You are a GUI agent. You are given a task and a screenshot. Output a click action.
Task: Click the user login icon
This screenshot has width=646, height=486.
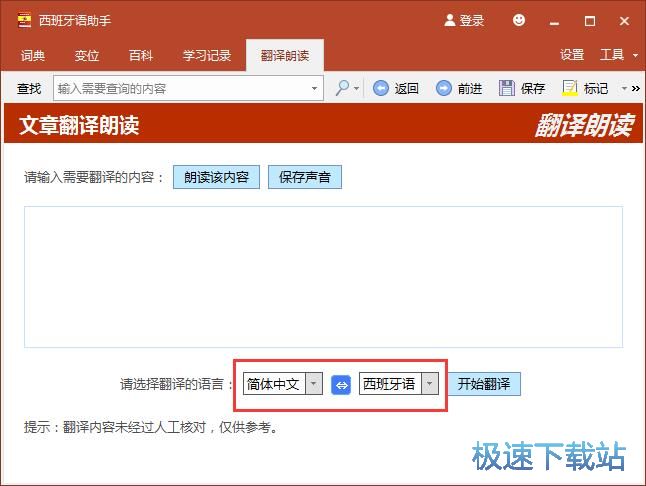click(450, 20)
